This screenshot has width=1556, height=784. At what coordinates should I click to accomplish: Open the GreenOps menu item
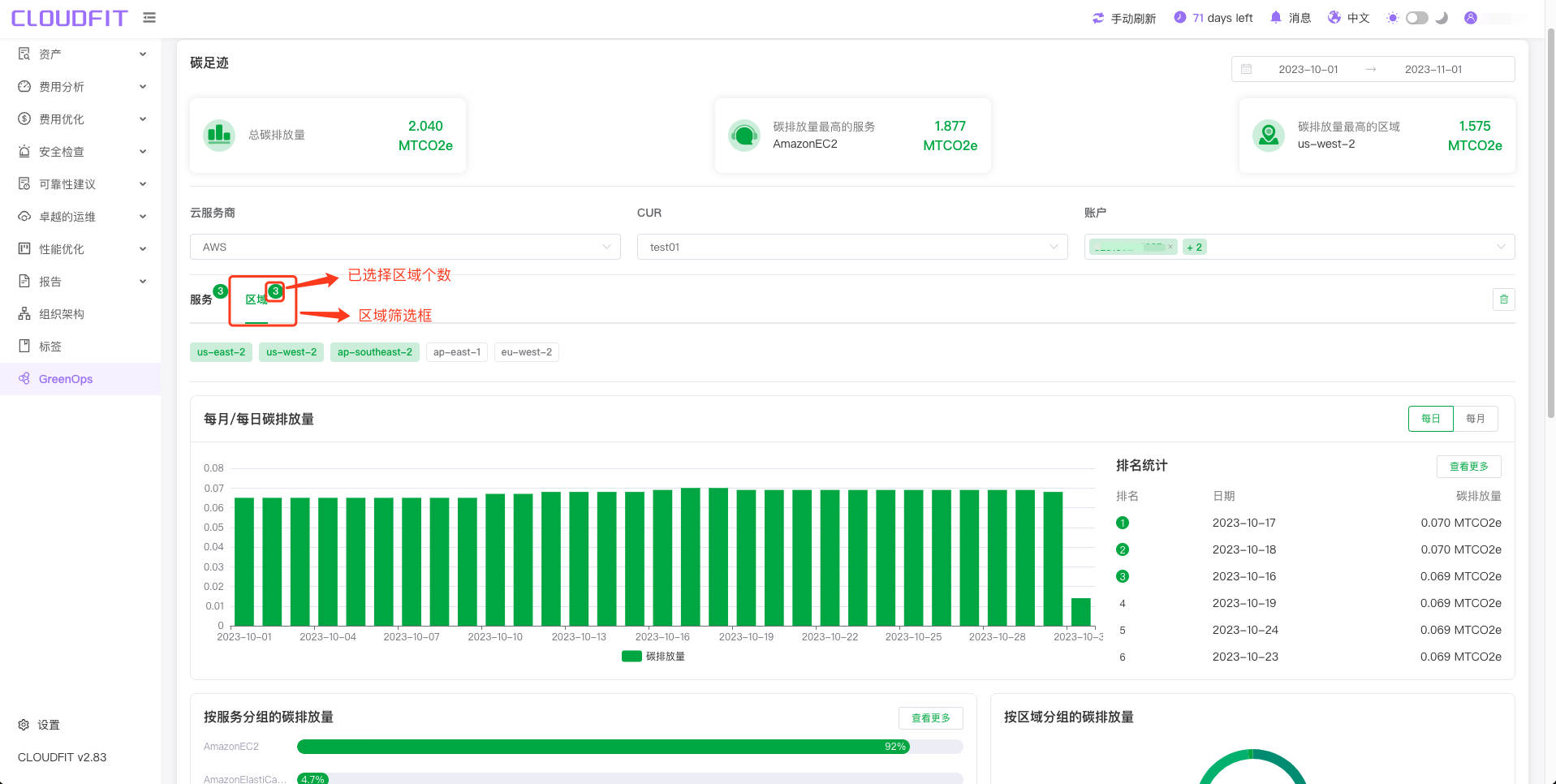click(x=80, y=379)
